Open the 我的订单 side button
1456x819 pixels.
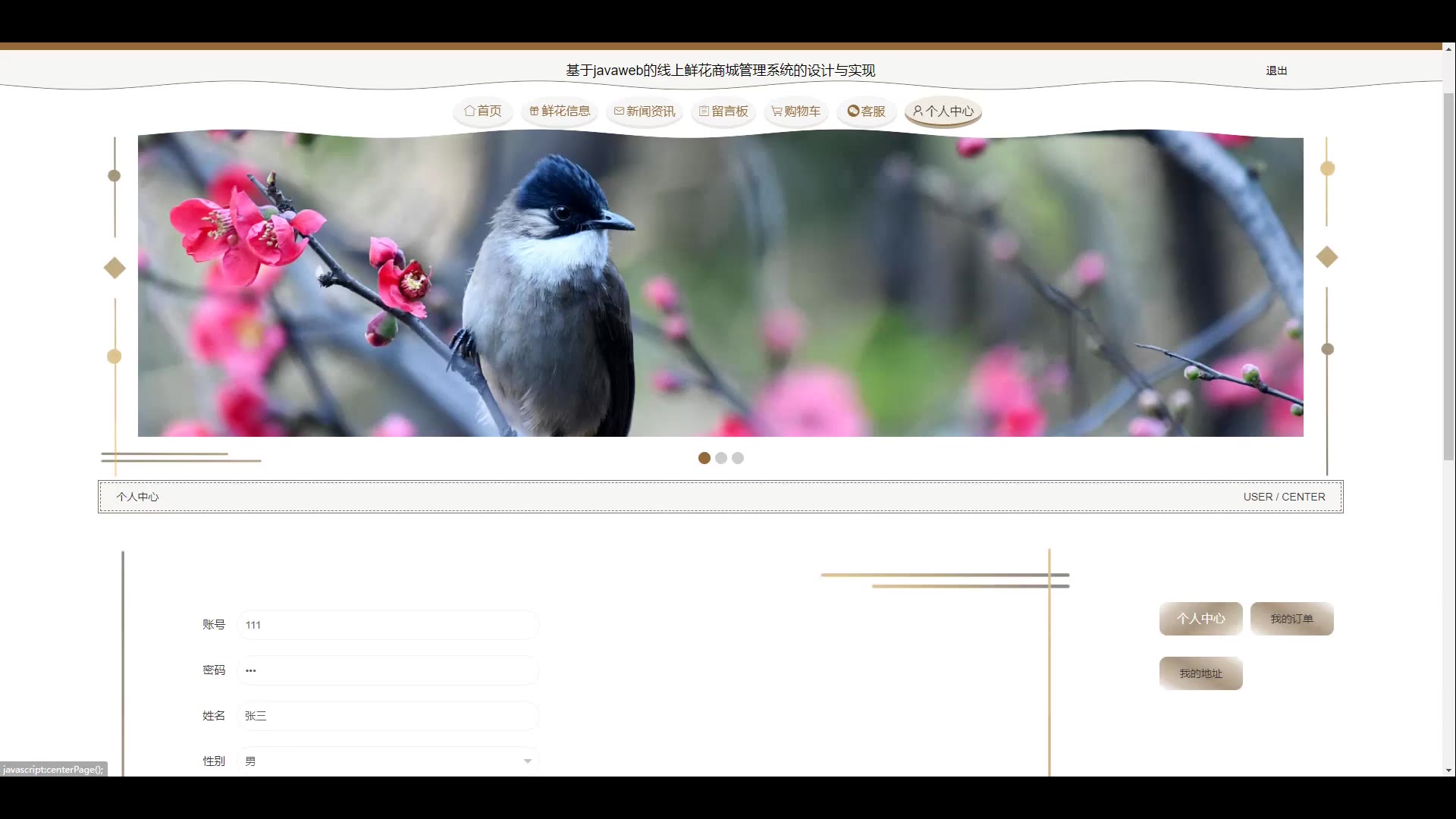(1292, 619)
